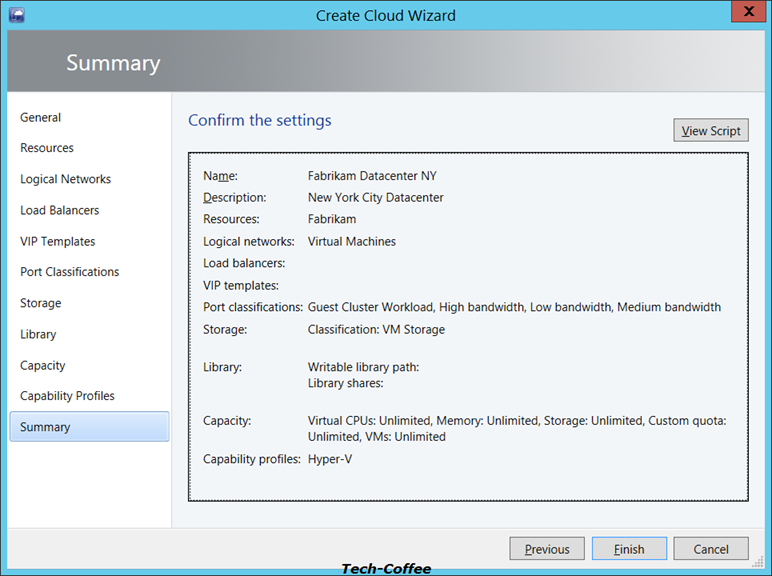Click the description New York City Datacenter

point(376,197)
